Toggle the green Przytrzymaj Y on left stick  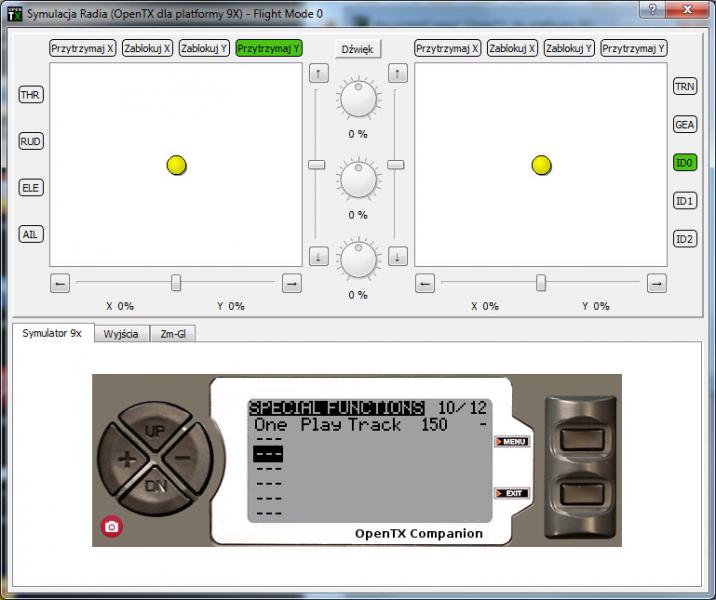(x=269, y=47)
